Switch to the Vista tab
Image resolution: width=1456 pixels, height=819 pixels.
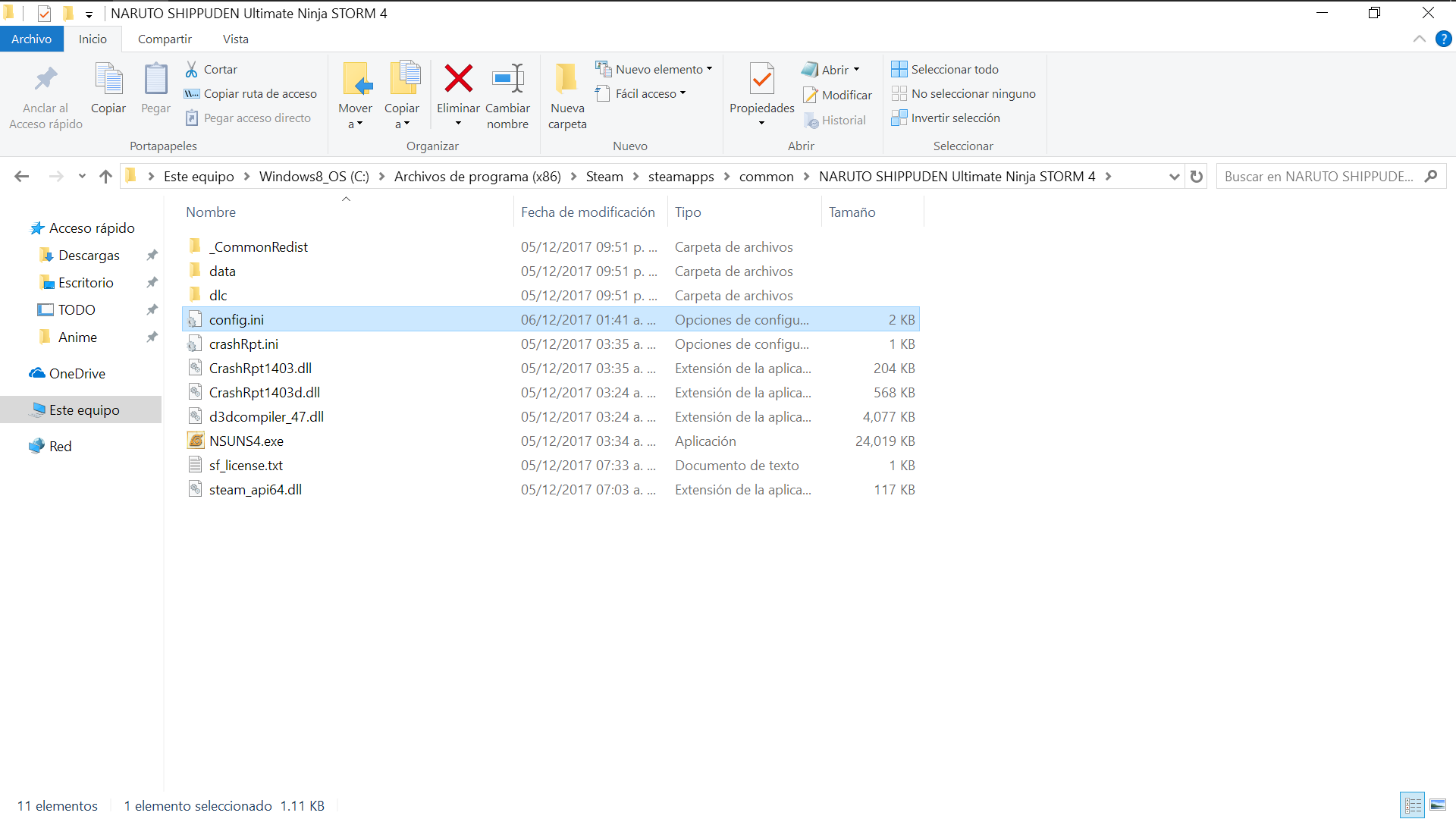pos(235,39)
